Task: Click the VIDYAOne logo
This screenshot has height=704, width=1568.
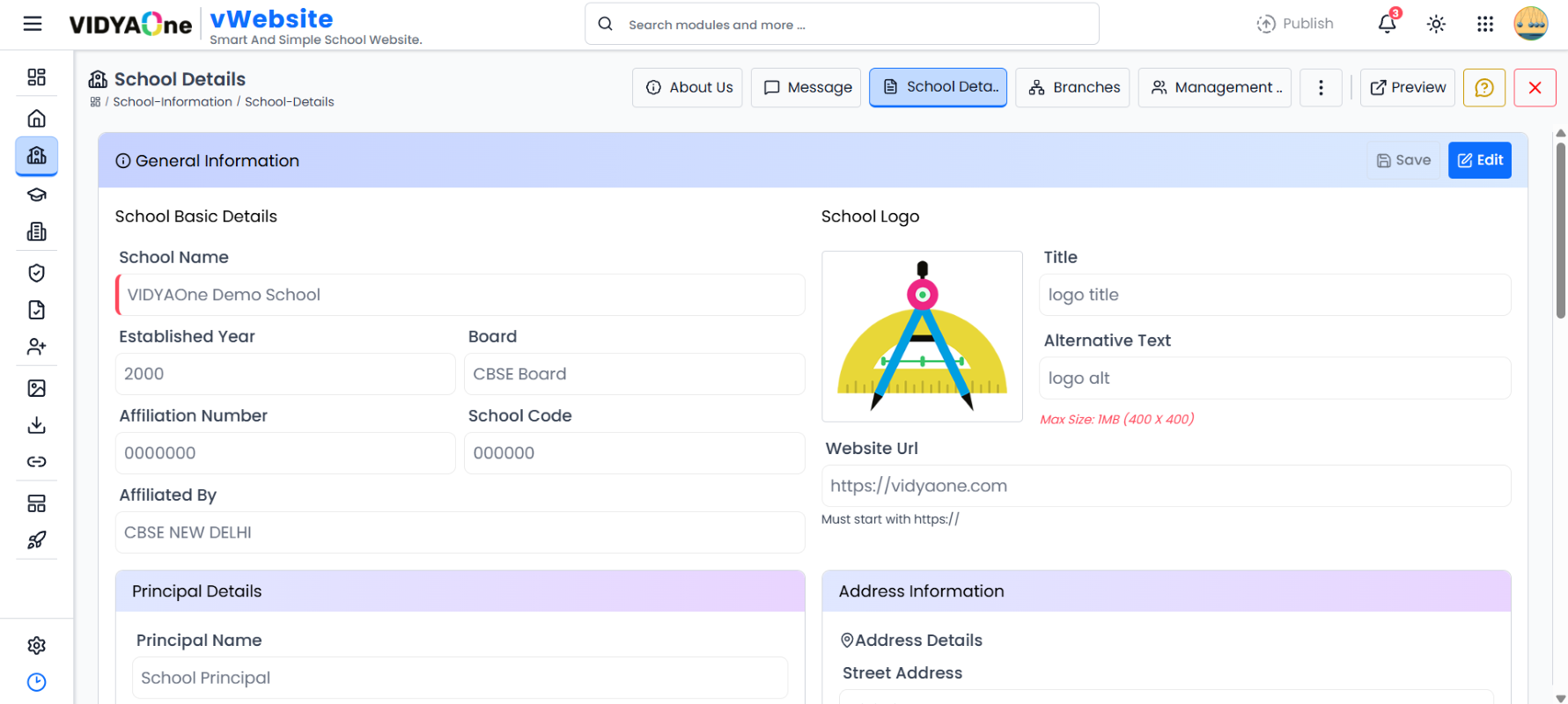Action: click(x=130, y=24)
